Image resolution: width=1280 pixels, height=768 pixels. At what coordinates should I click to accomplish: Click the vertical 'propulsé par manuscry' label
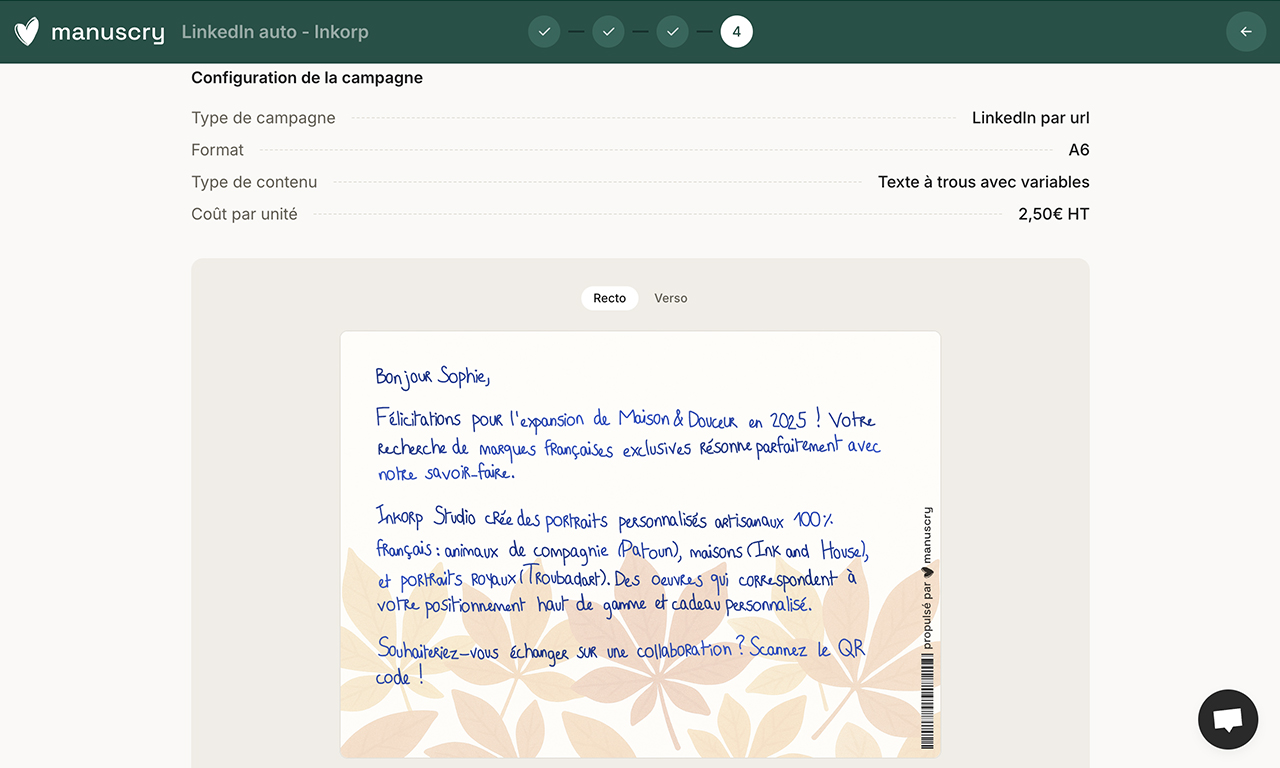(x=927, y=579)
